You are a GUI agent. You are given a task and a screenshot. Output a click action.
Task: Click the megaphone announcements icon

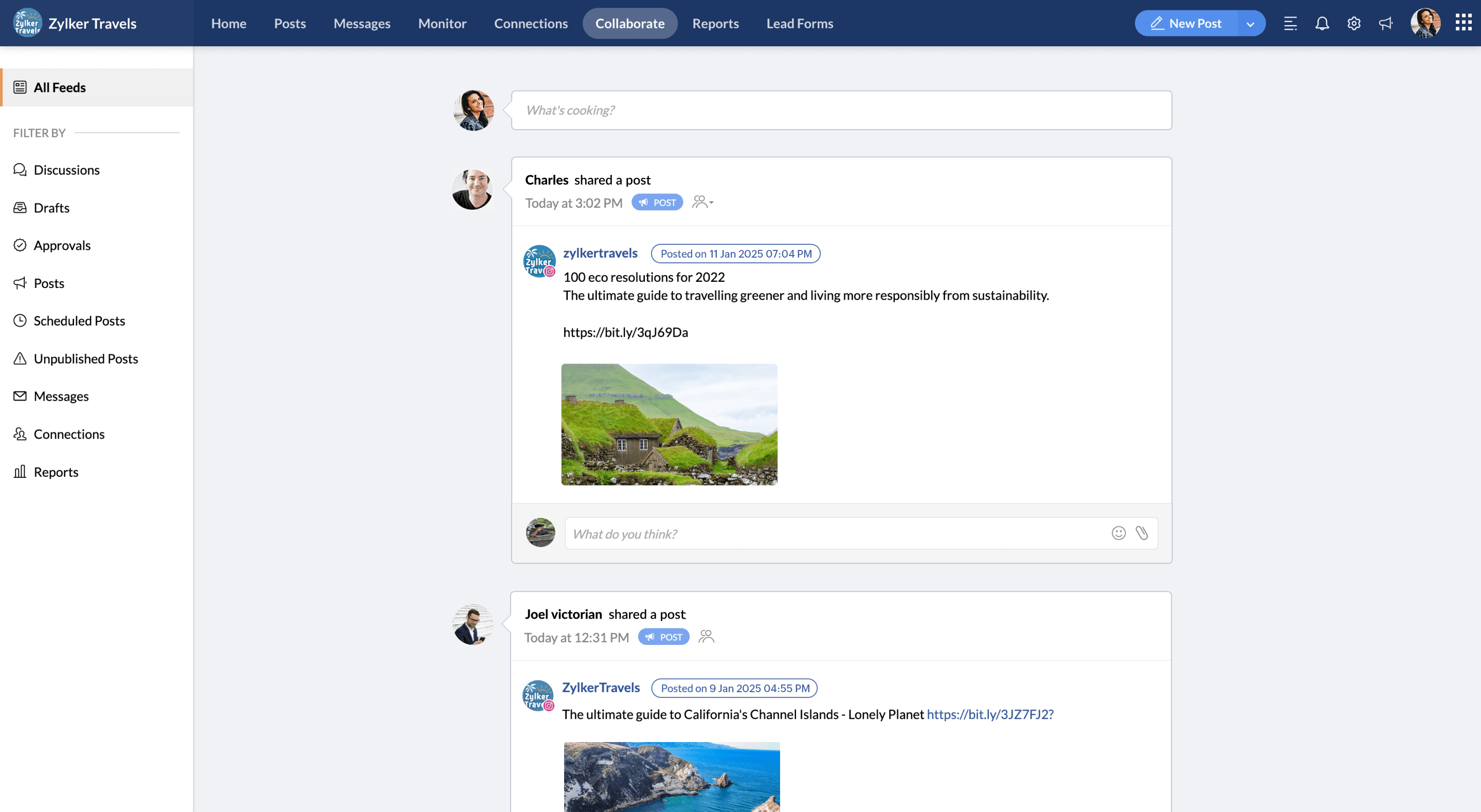[1385, 24]
